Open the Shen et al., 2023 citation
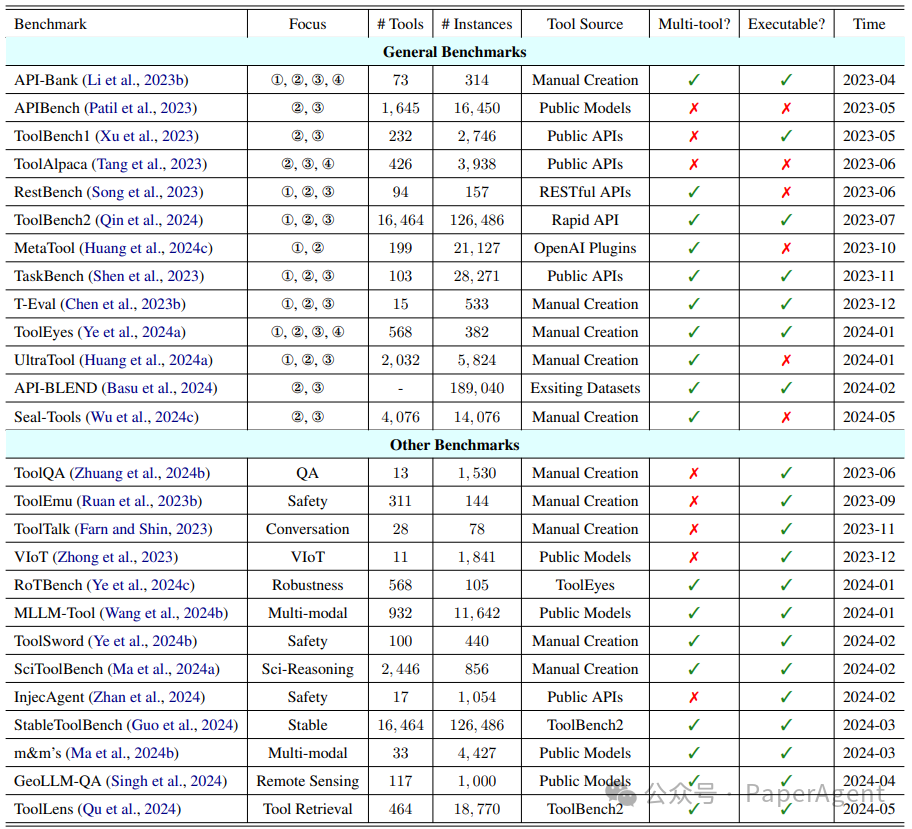This screenshot has height=829, width=912. [148, 276]
